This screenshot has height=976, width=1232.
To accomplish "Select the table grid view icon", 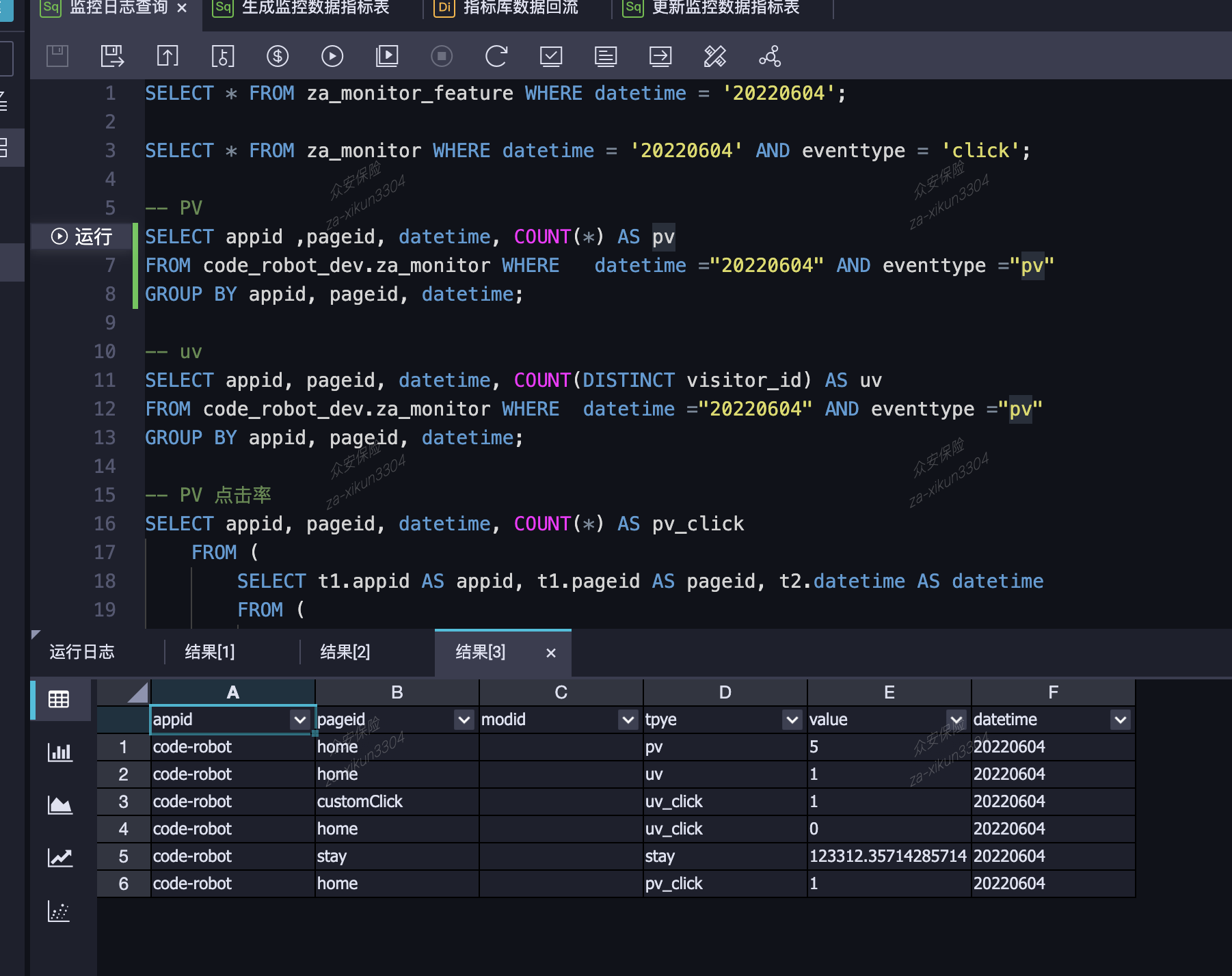I will [59, 699].
